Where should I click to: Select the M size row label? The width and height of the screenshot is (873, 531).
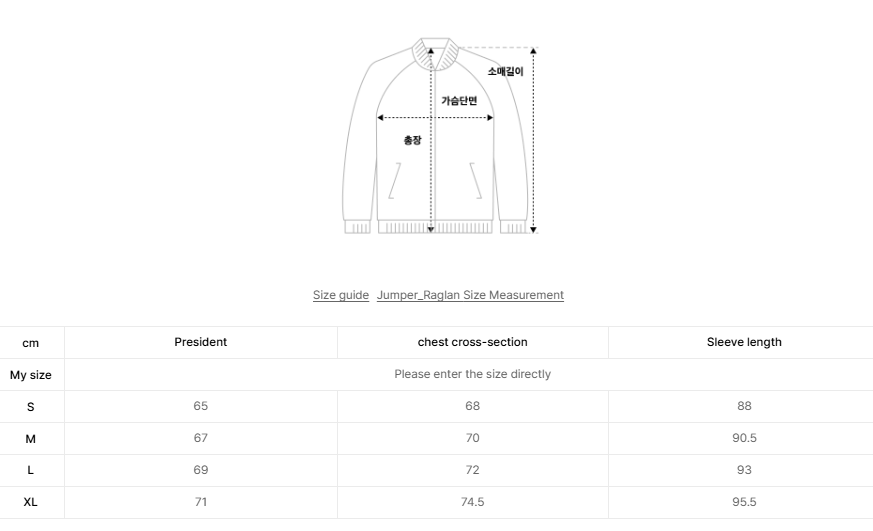click(x=31, y=439)
